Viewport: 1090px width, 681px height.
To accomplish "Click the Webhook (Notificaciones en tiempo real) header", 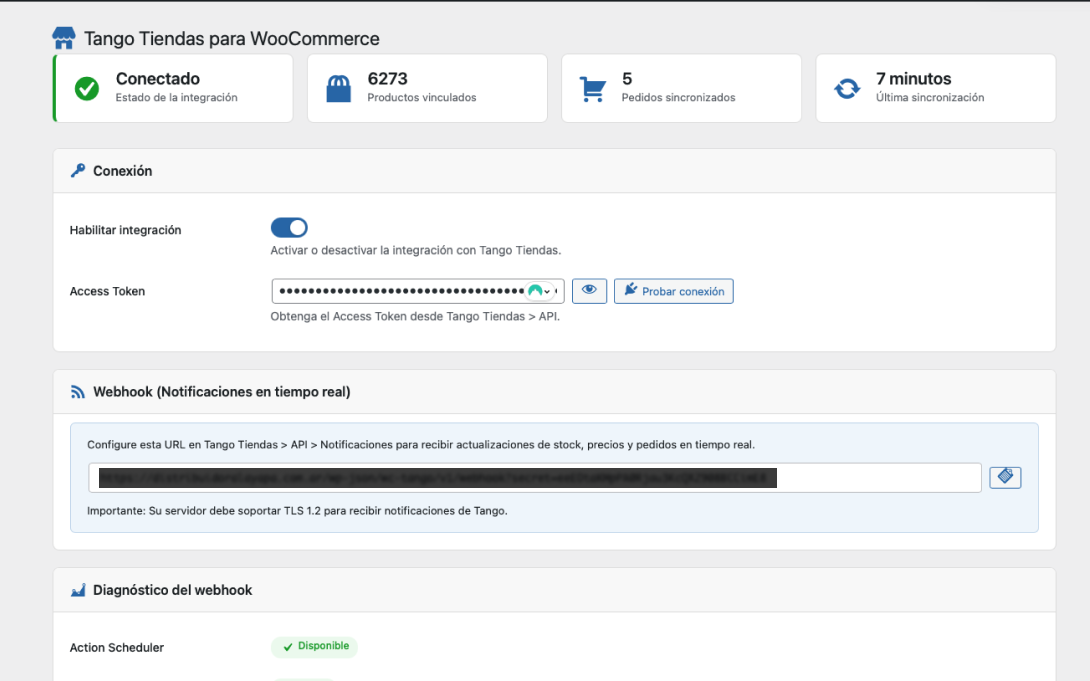I will coord(555,392).
